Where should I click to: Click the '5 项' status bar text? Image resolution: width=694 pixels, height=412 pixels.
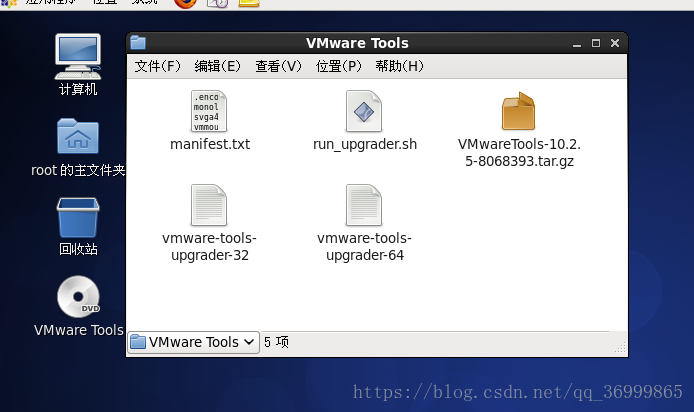point(276,342)
